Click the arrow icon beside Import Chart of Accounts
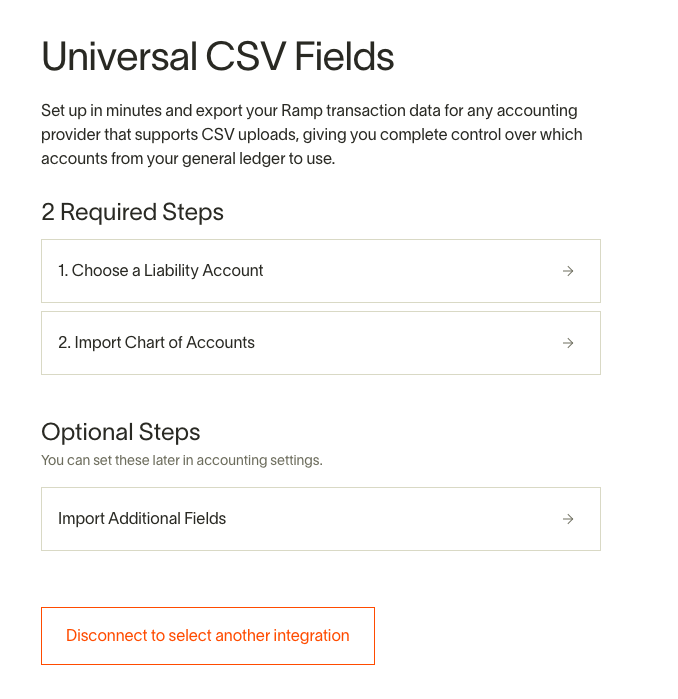 [567, 343]
